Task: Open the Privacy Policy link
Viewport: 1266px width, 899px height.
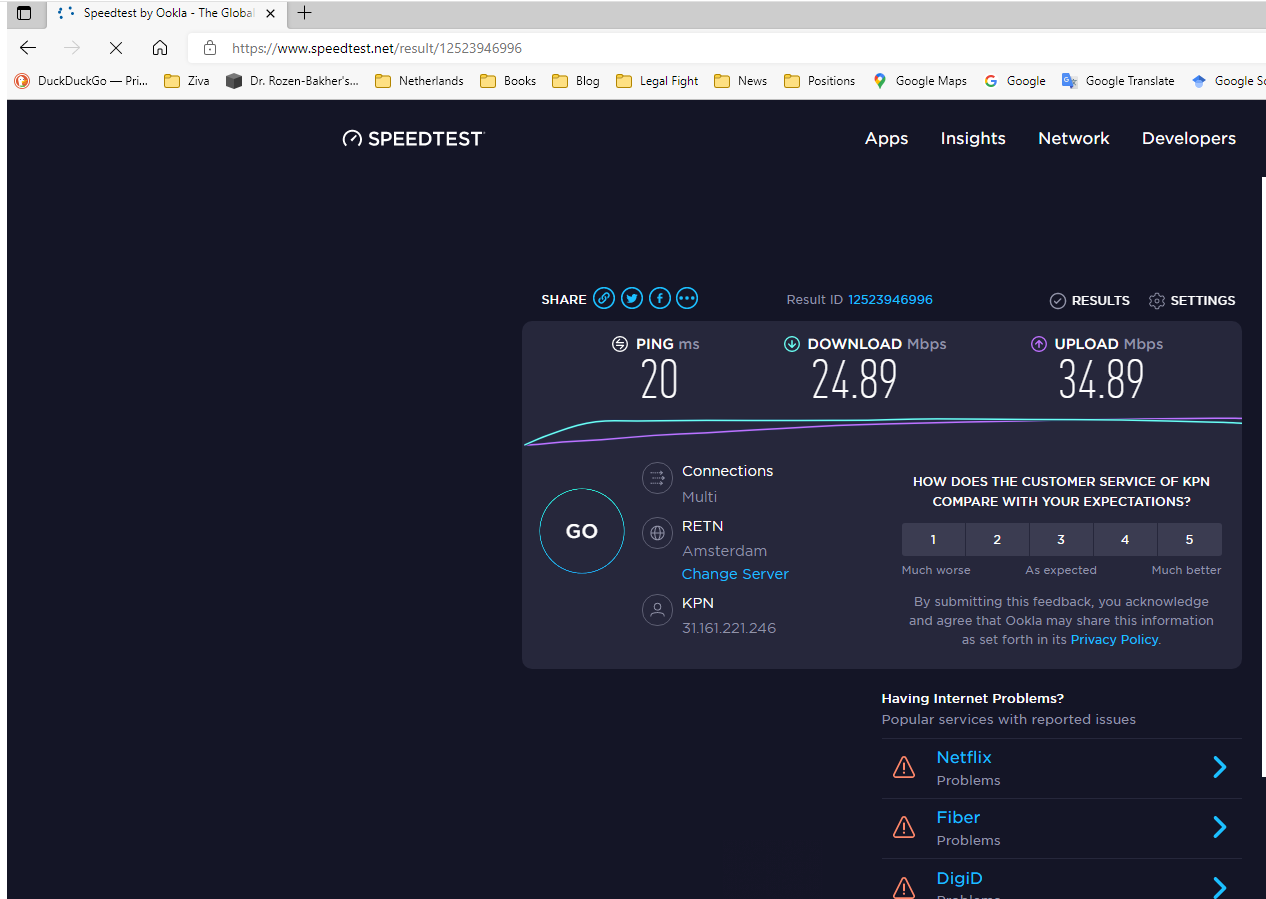Action: coord(1114,639)
